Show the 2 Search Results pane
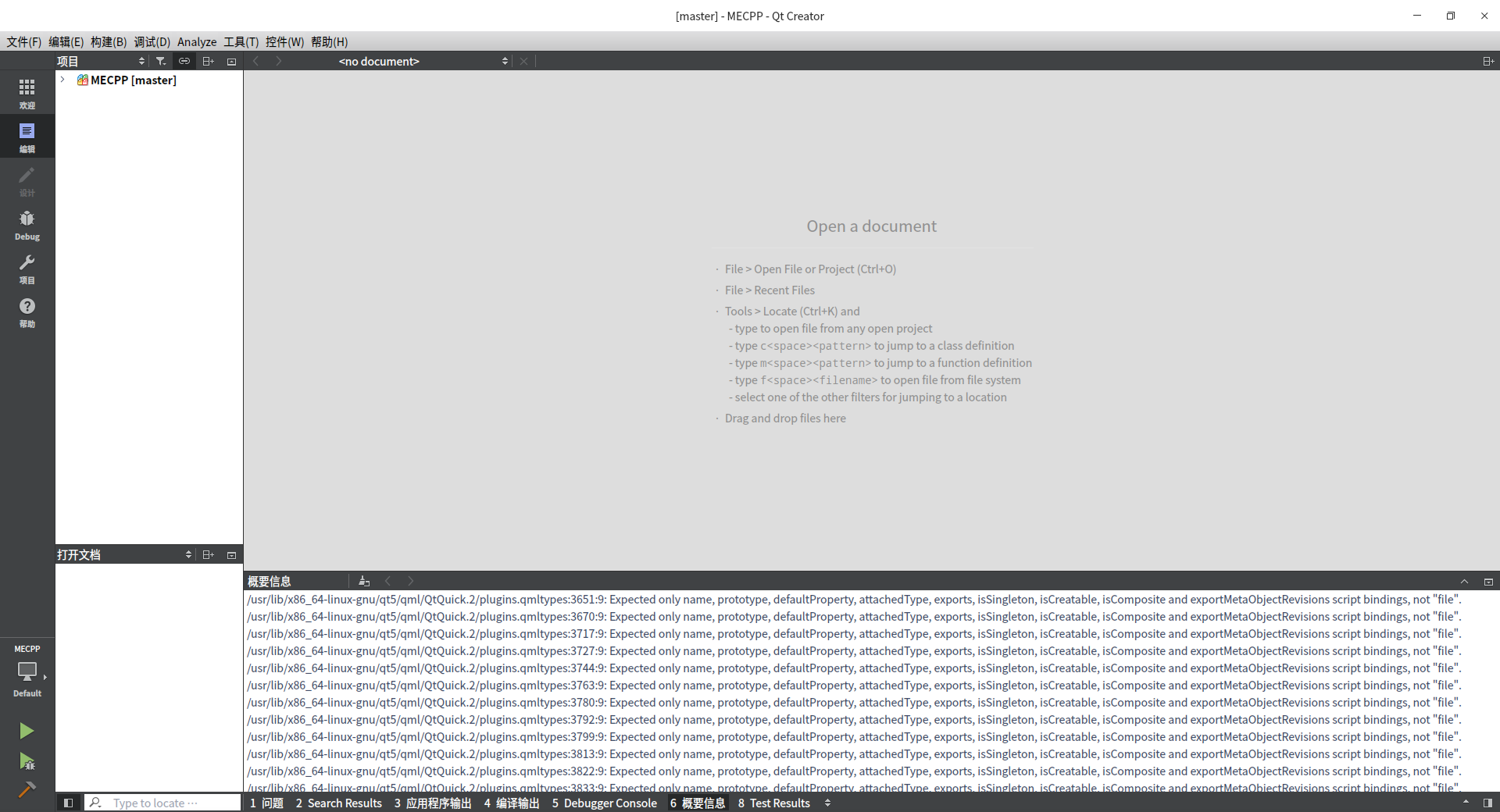 (x=339, y=803)
